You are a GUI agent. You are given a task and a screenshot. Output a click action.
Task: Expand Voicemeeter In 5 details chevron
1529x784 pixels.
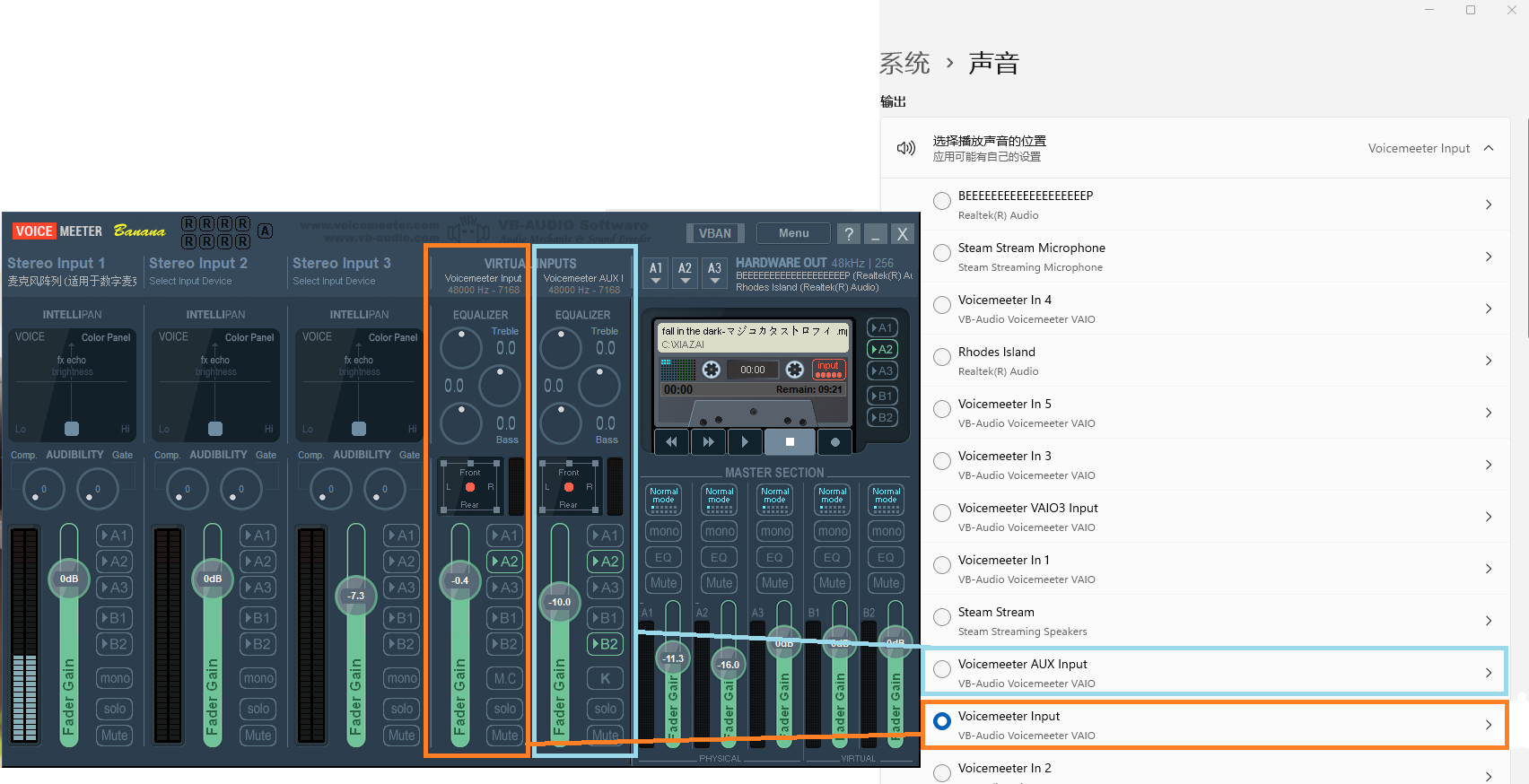pos(1489,413)
